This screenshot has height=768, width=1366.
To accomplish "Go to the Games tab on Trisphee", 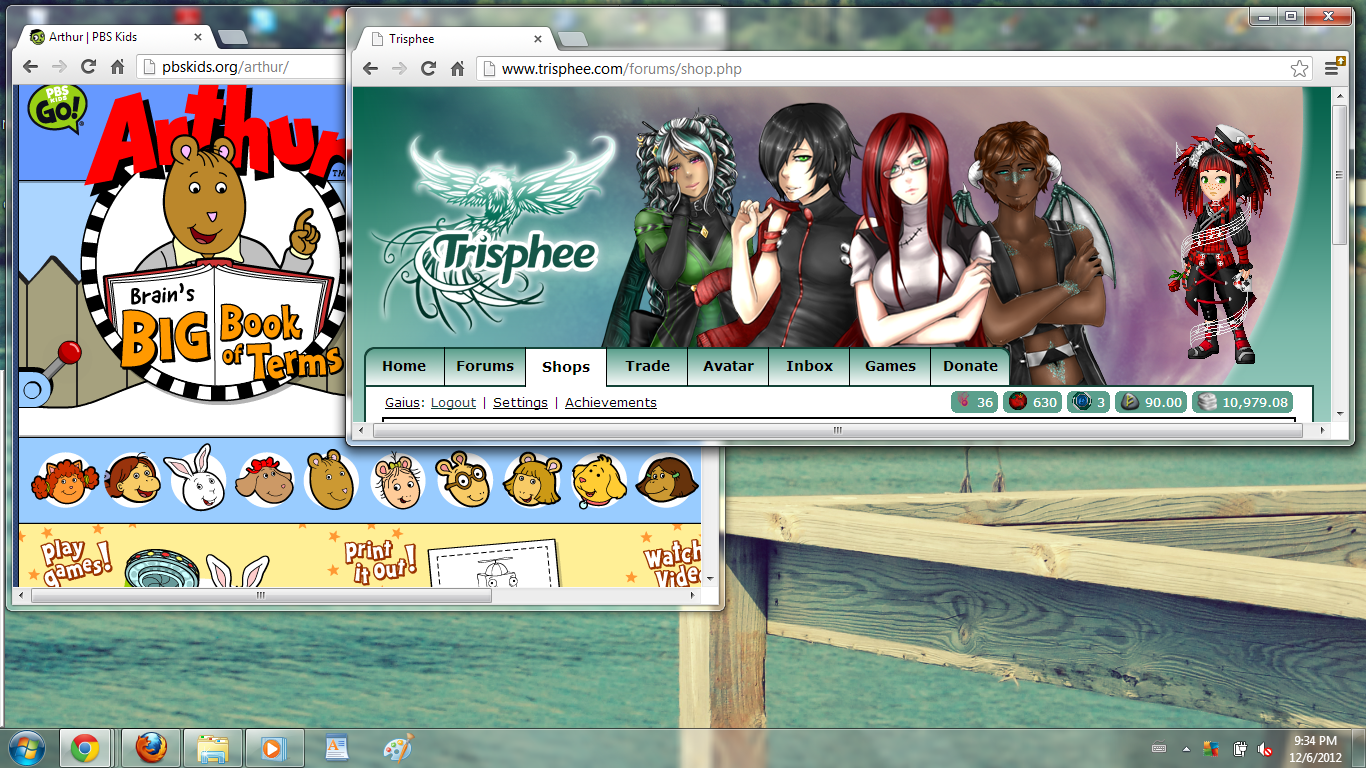I will tap(890, 366).
